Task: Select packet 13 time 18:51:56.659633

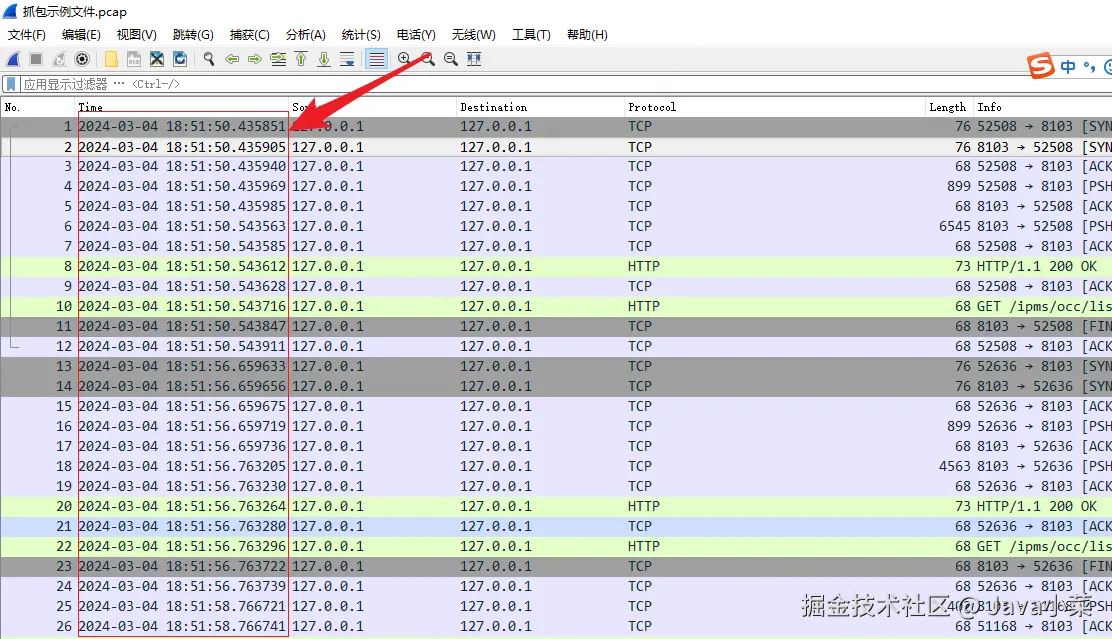Action: (182, 367)
